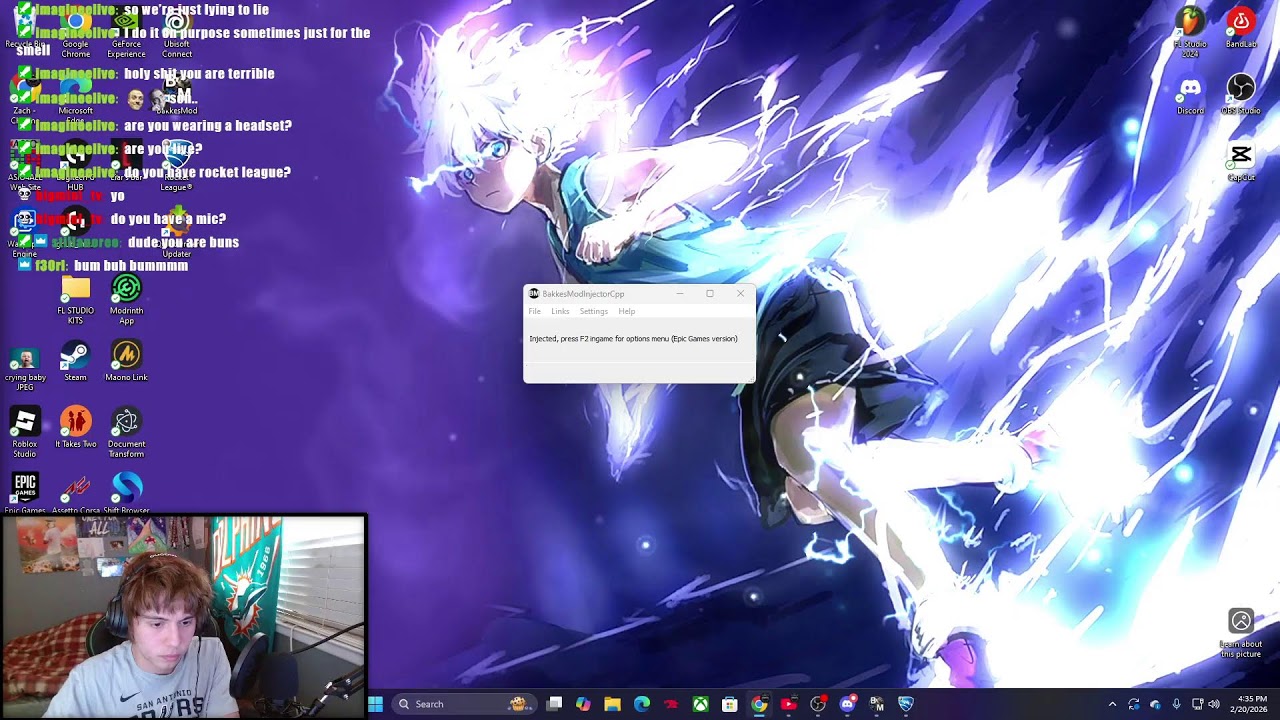Viewport: 1280px width, 720px height.
Task: Select the FL STUDIO KITS folder
Action: 76,301
